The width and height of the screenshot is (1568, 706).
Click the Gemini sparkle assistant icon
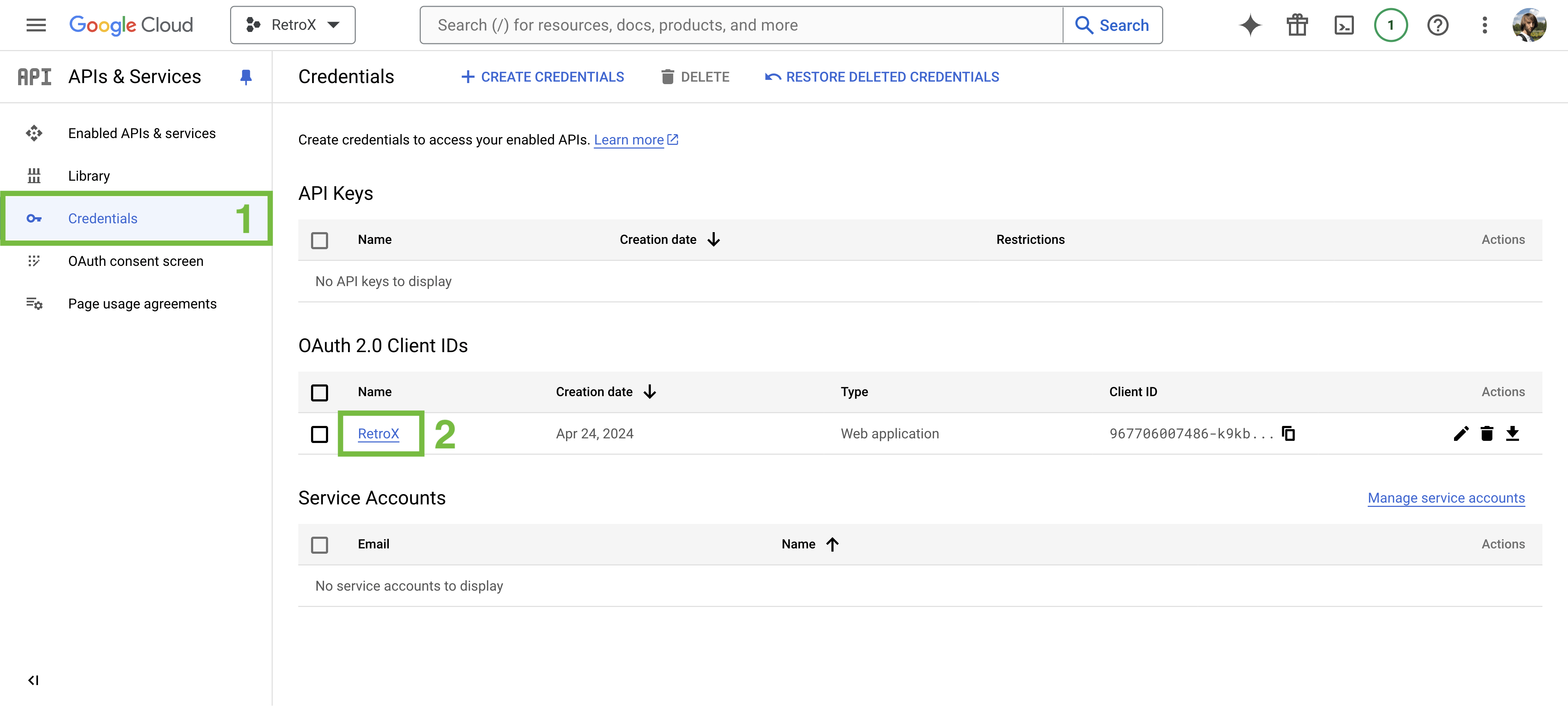1249,25
